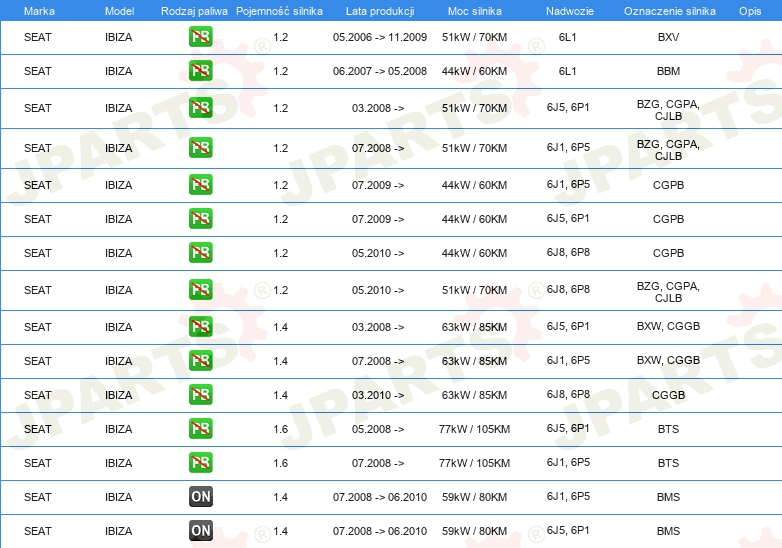Select engine code BXV
Viewport: 782px width, 548px height.
pyautogui.click(x=668, y=37)
